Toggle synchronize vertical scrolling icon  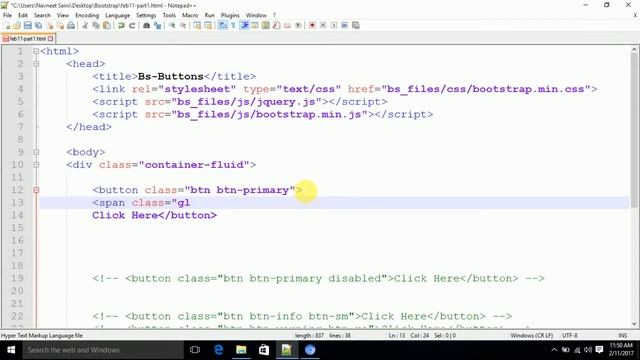pos(197,25)
